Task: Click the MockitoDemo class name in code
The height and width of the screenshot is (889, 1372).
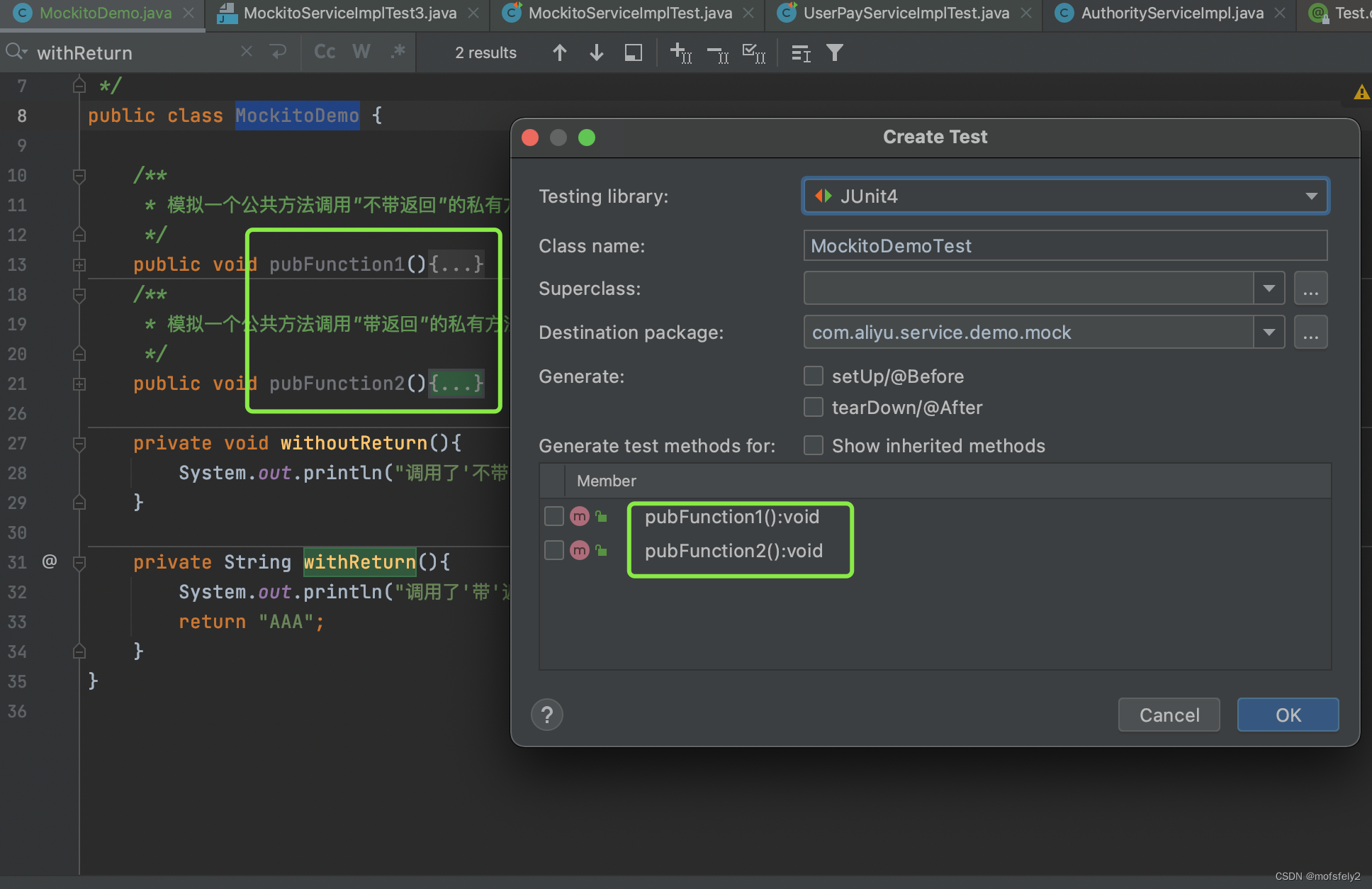Action: tap(297, 116)
